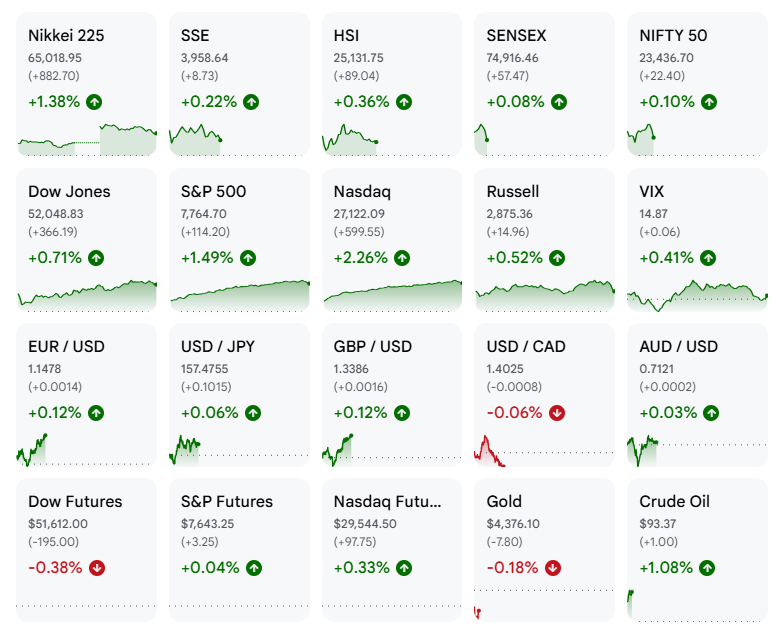Click the Russell sparkline chart
The height and width of the screenshot is (633, 782).
pos(545,296)
